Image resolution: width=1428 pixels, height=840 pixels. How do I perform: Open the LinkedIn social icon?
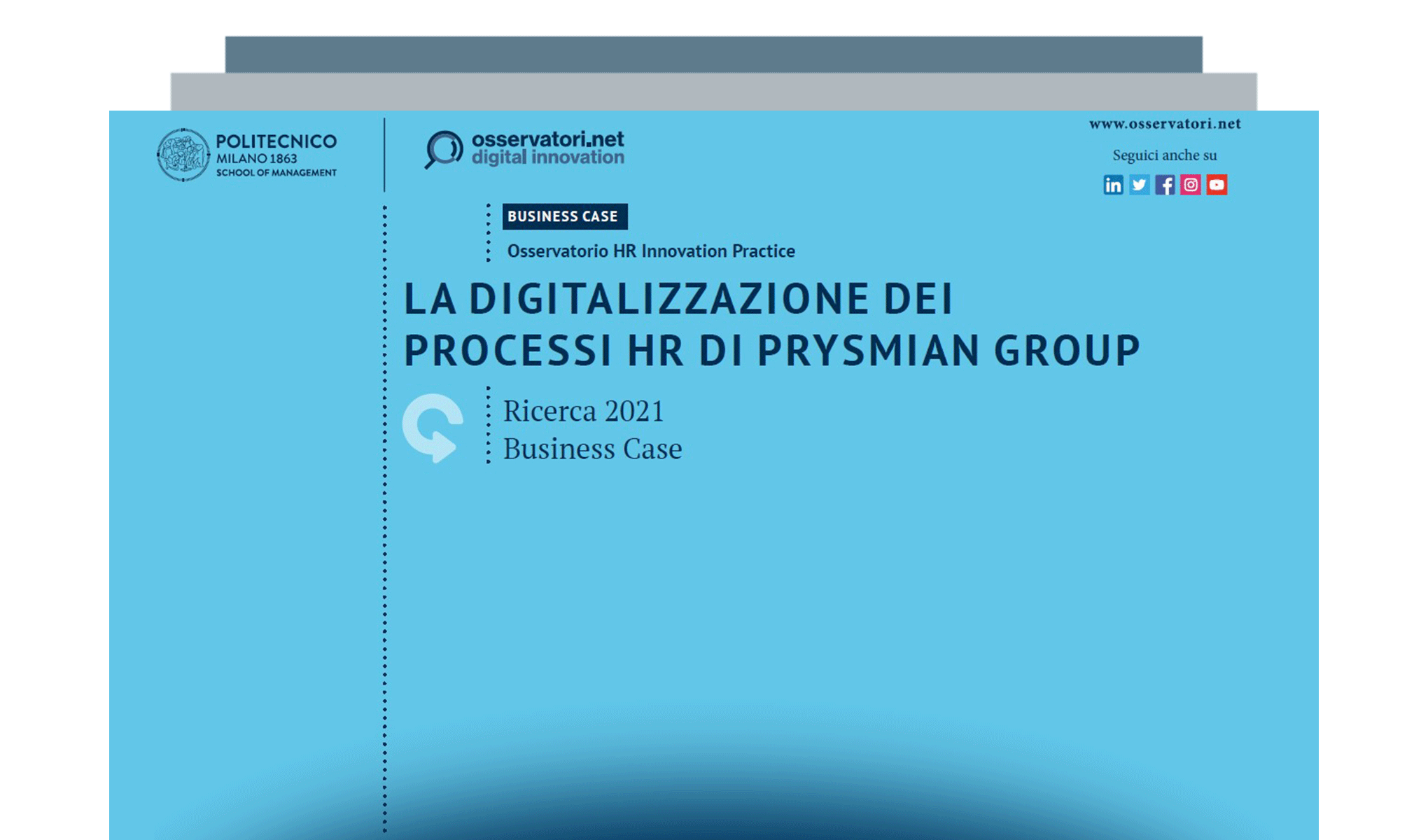(x=1113, y=185)
